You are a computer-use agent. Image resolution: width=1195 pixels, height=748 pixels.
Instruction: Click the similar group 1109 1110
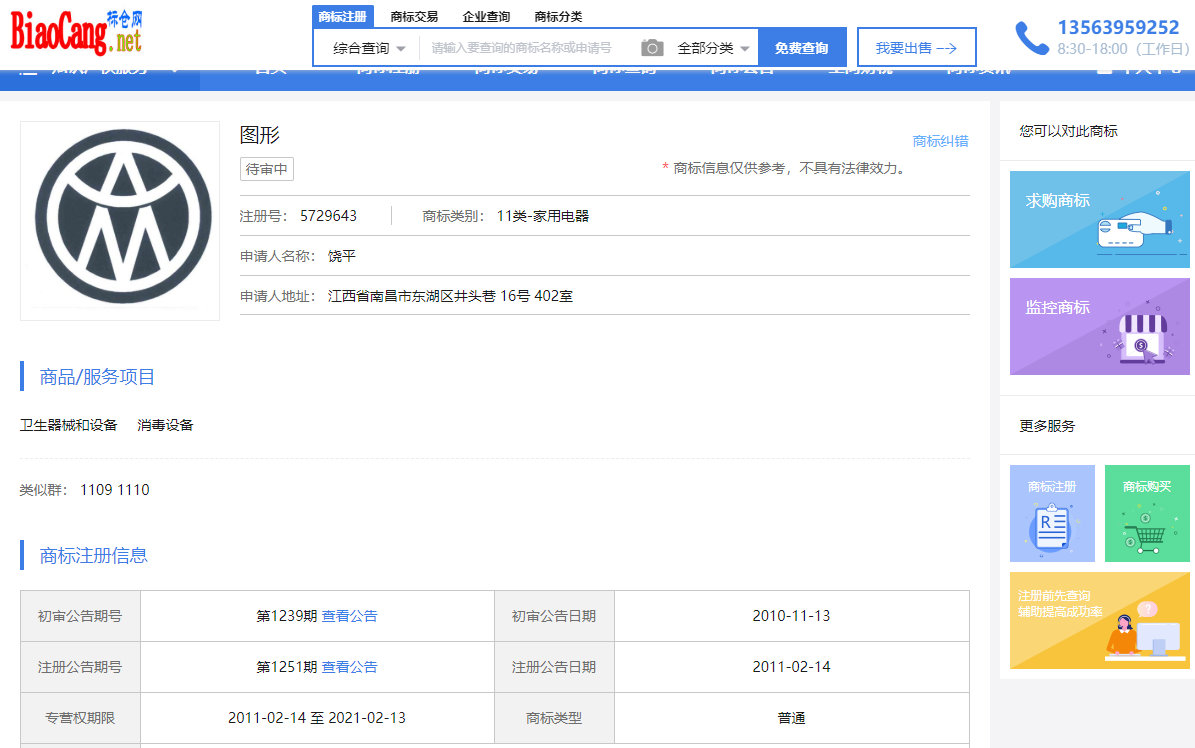point(115,490)
